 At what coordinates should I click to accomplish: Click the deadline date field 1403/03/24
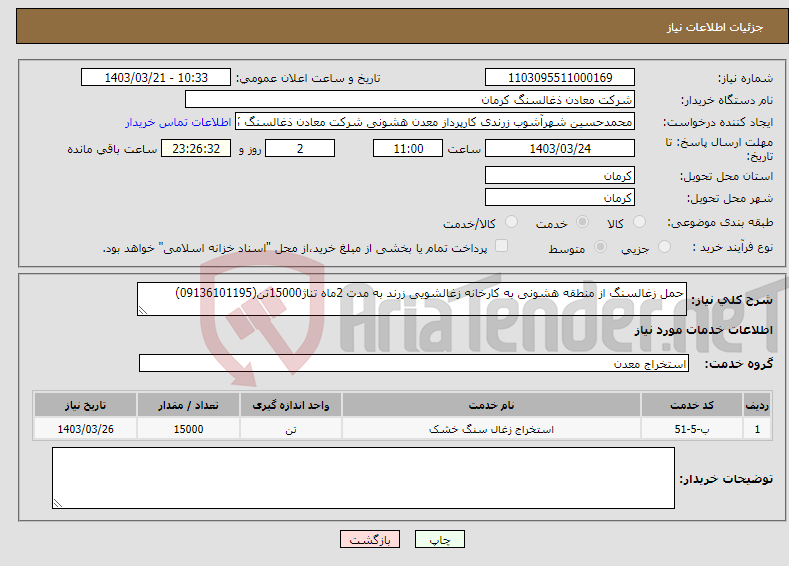[560, 148]
